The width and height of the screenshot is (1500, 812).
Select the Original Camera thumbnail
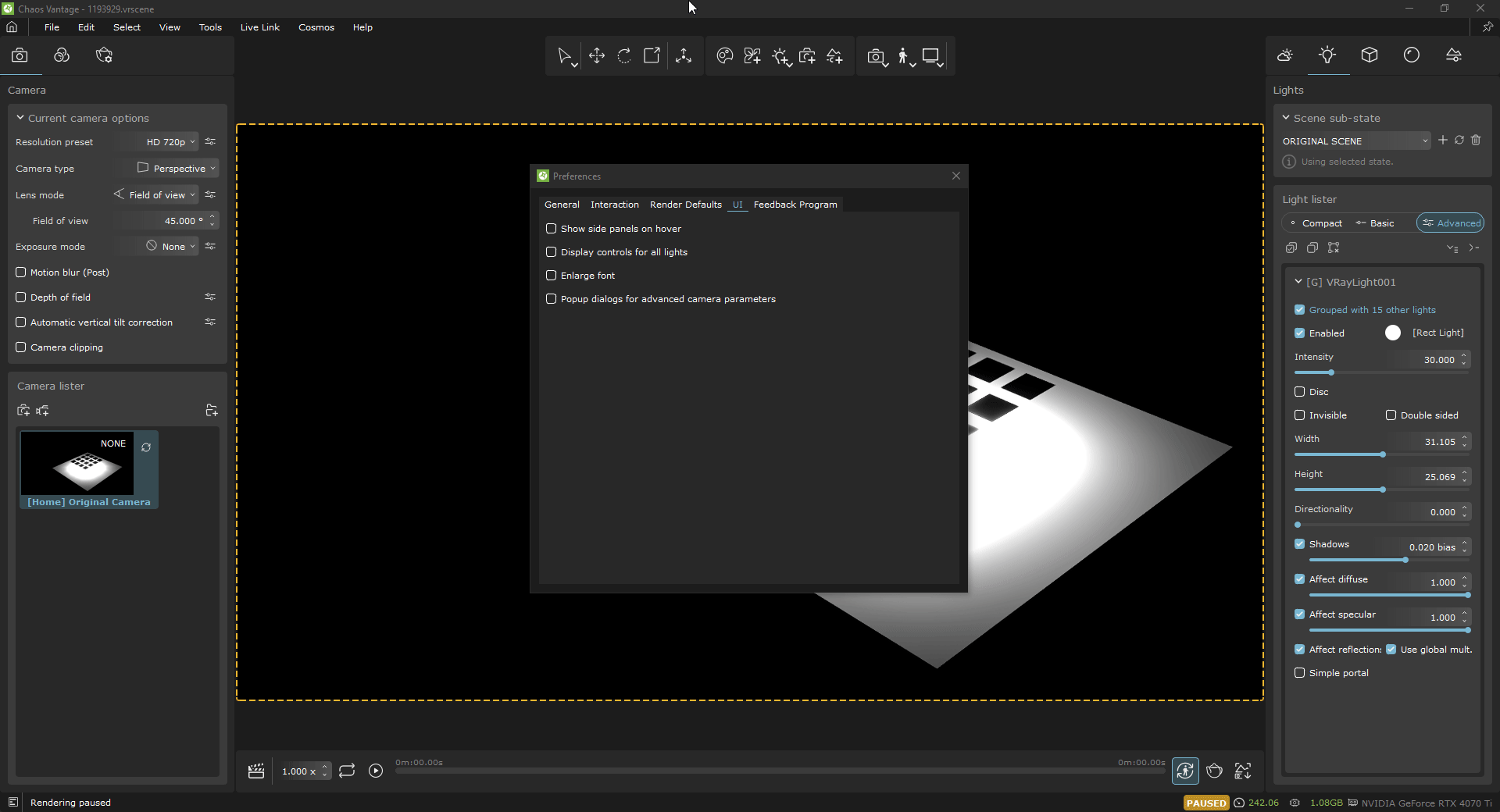[77, 463]
